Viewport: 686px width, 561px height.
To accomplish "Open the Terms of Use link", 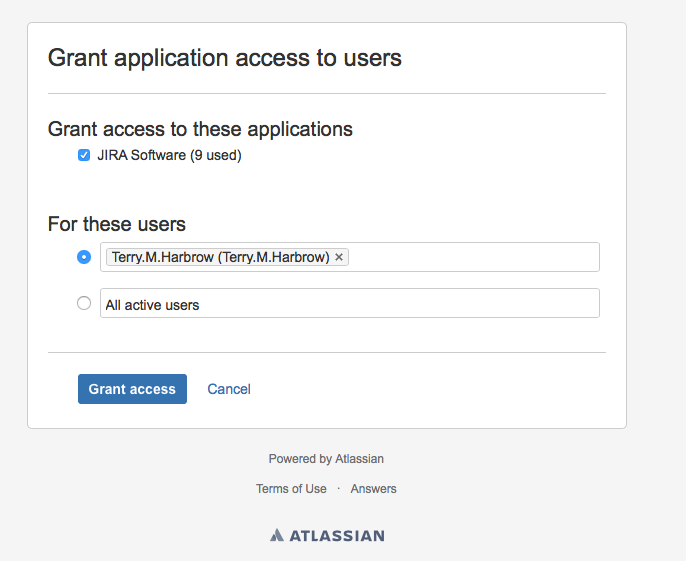I will (x=291, y=489).
